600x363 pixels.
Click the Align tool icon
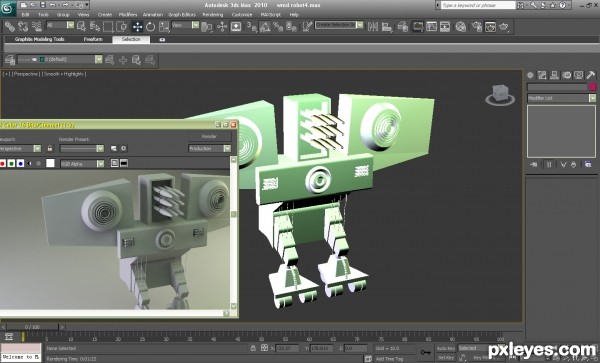click(387, 26)
